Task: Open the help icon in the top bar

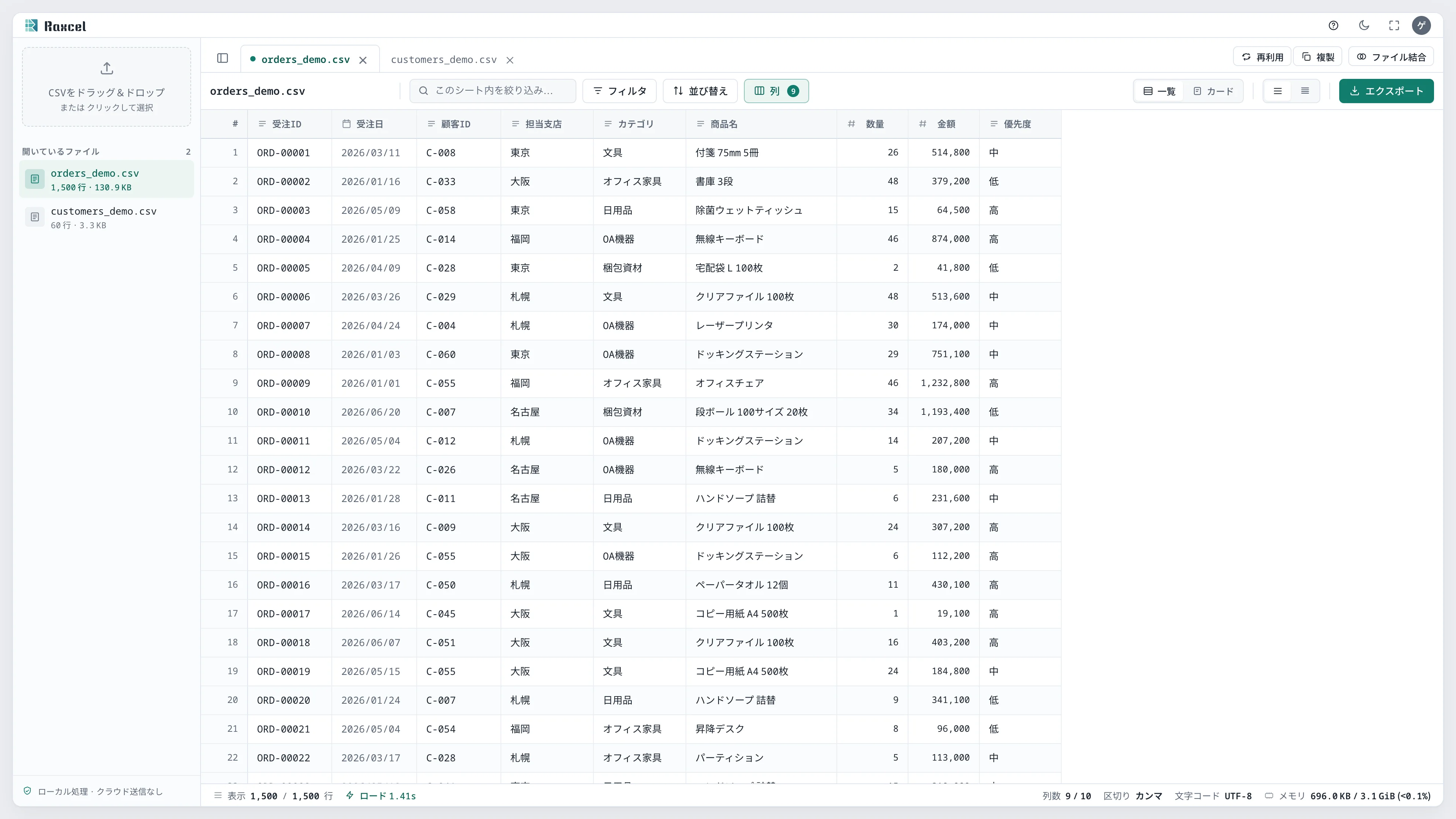Action: point(1334,25)
